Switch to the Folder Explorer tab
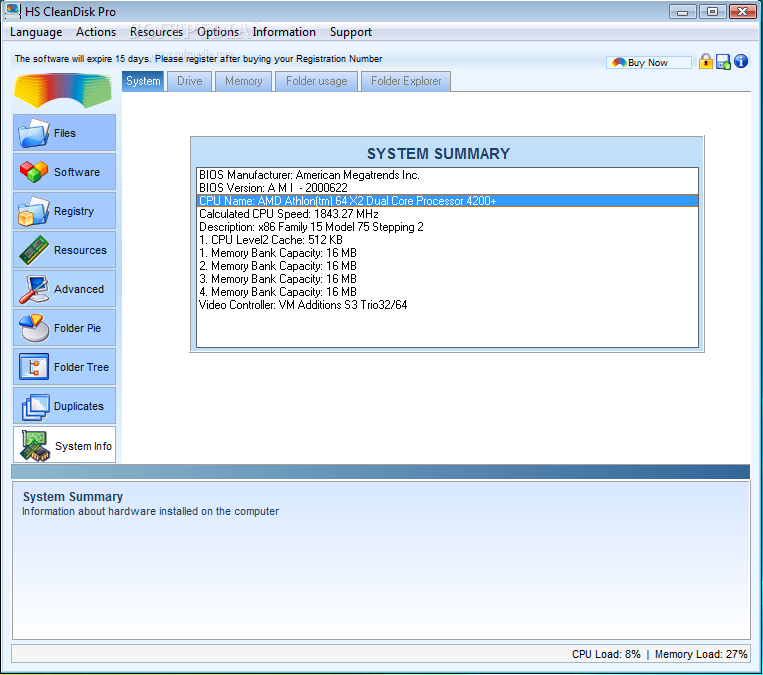763x675 pixels. pos(406,81)
